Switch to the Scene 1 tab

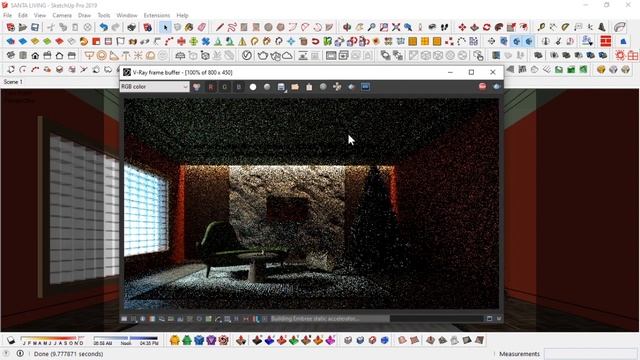coord(13,82)
